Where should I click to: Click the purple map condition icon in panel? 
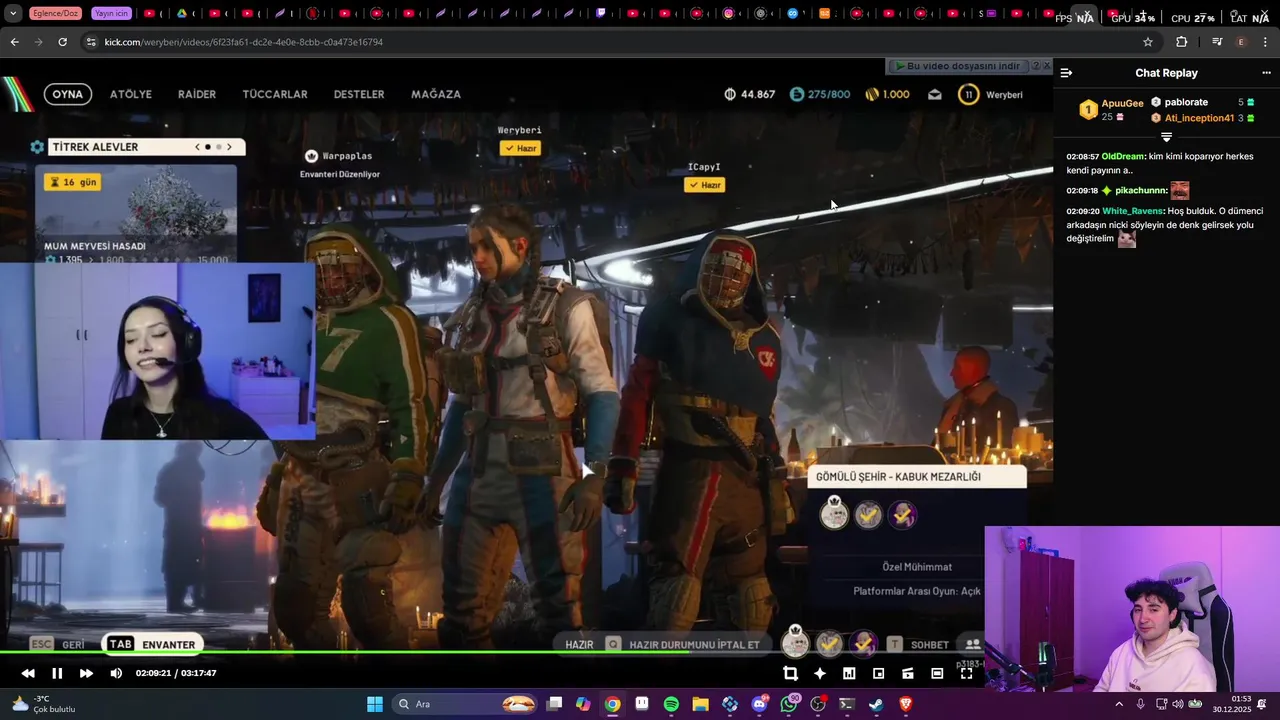pyautogui.click(x=902, y=514)
